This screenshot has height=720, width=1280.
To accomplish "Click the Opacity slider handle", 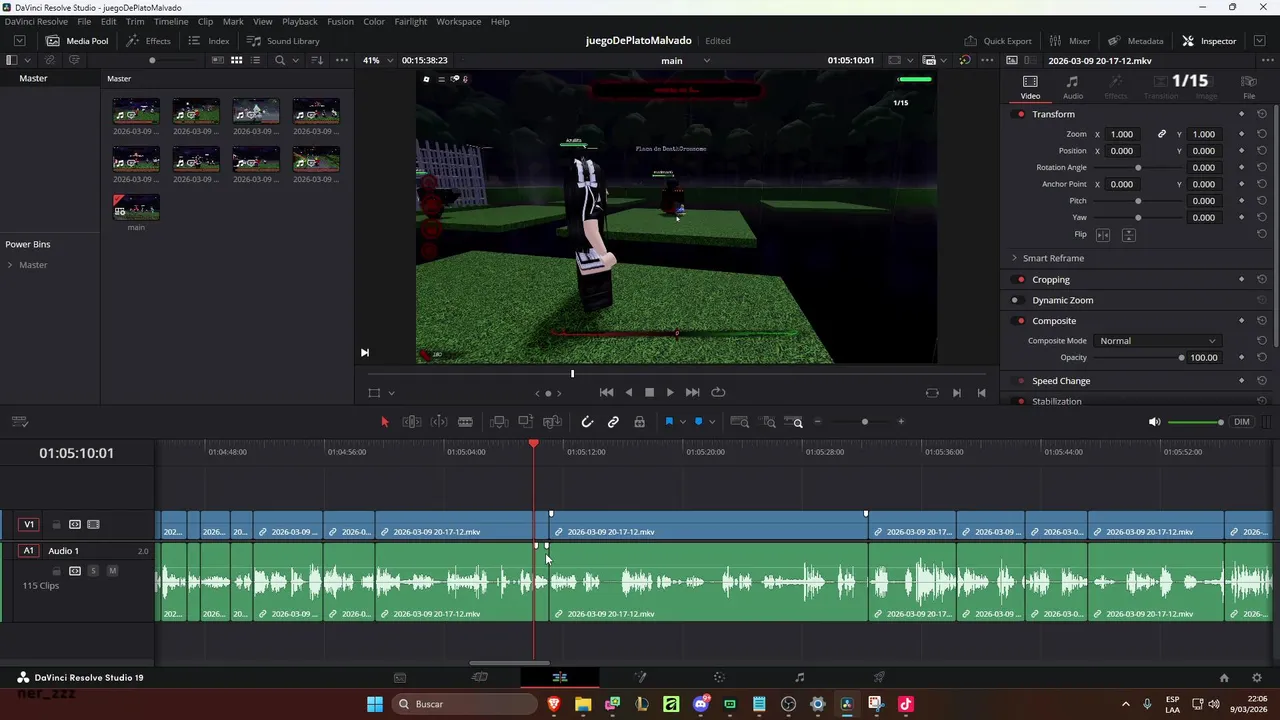I will click(x=1181, y=358).
